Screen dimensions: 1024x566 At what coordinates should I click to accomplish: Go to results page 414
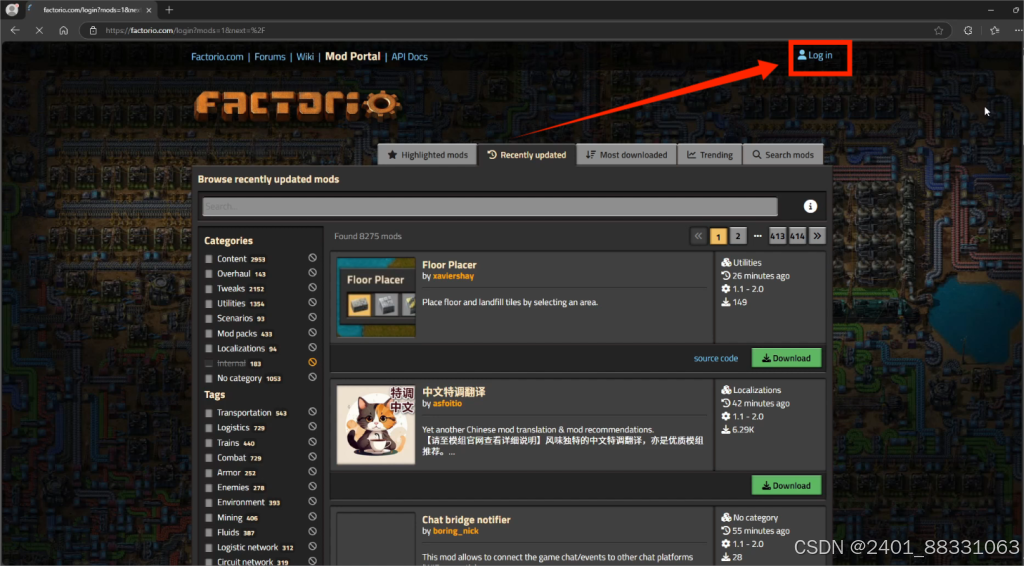point(797,236)
